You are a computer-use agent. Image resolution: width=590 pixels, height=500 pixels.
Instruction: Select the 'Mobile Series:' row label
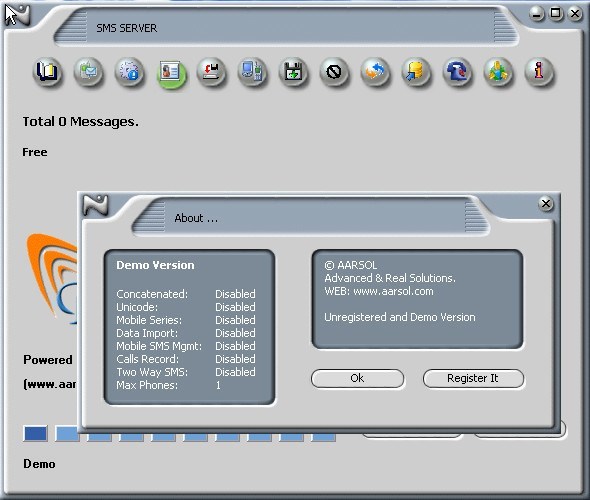click(149, 320)
